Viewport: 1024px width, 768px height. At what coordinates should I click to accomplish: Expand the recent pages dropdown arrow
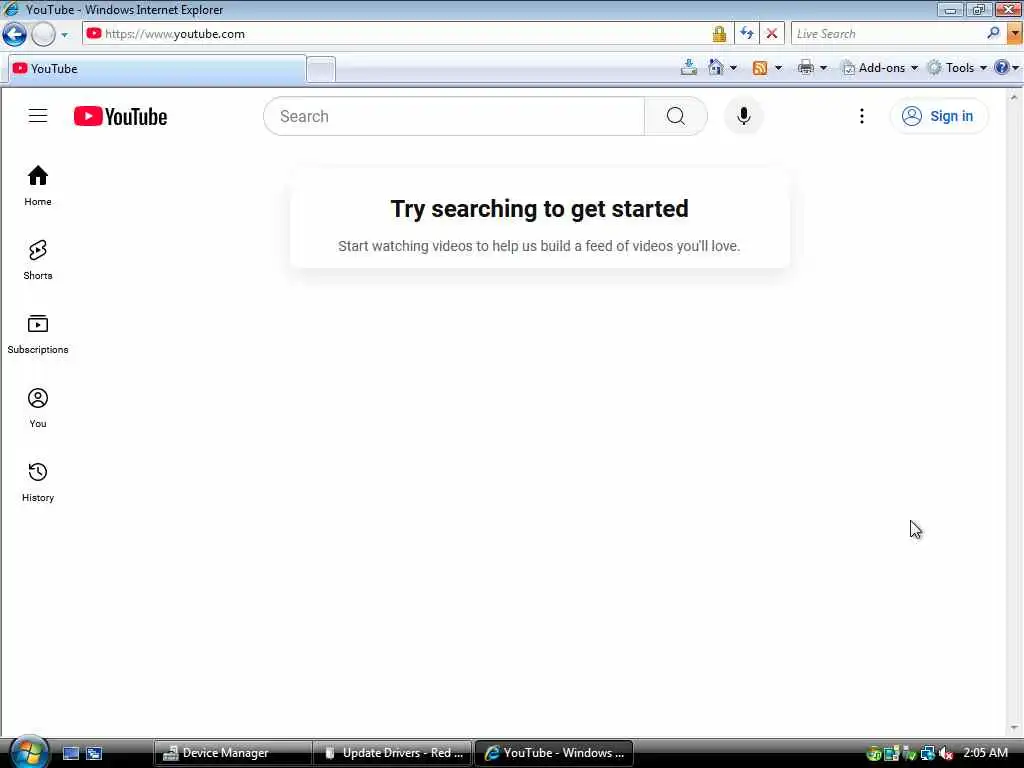[64, 35]
